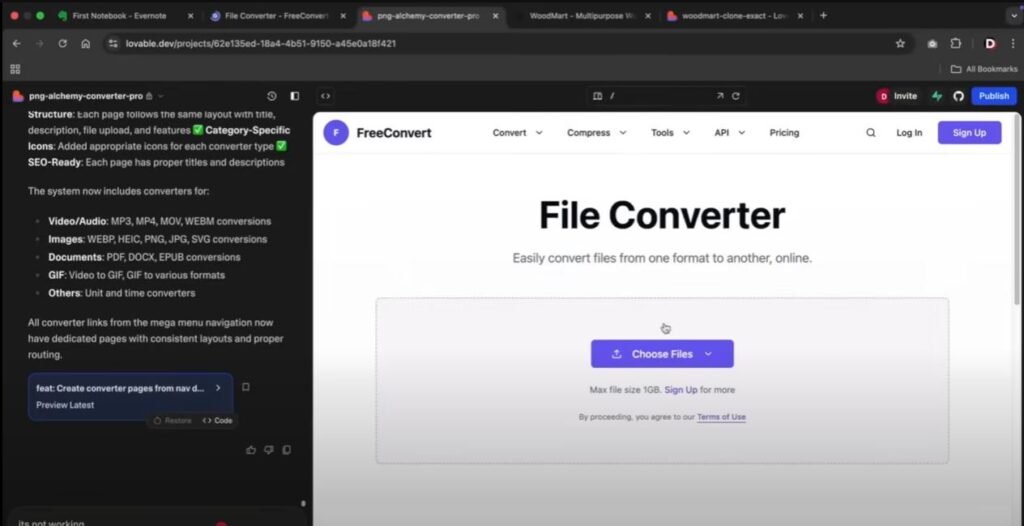
Task: Publish the project
Action: pyautogui.click(x=994, y=96)
